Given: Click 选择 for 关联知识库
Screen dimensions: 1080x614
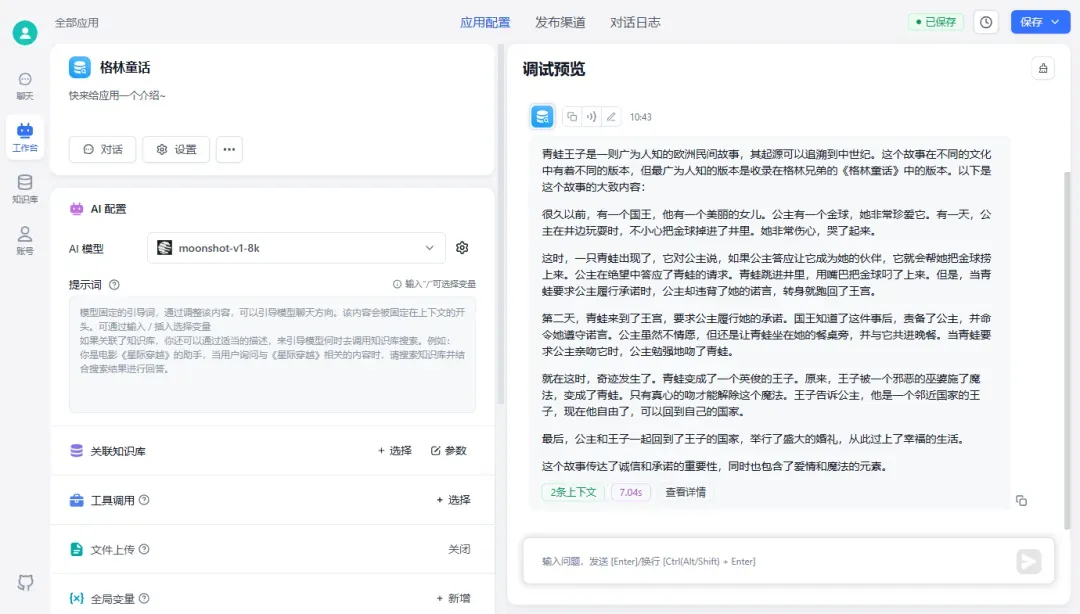Looking at the screenshot, I should pyautogui.click(x=395, y=451).
